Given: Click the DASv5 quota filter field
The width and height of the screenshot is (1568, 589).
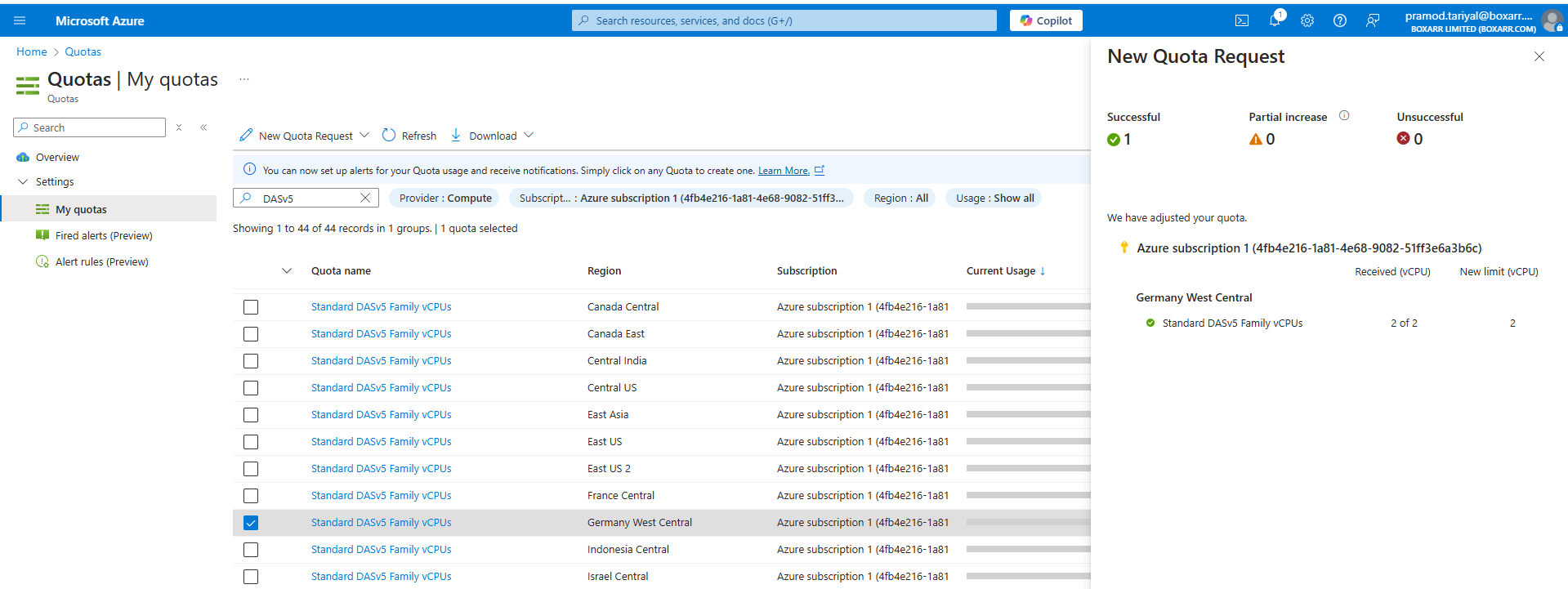Looking at the screenshot, I should (306, 198).
